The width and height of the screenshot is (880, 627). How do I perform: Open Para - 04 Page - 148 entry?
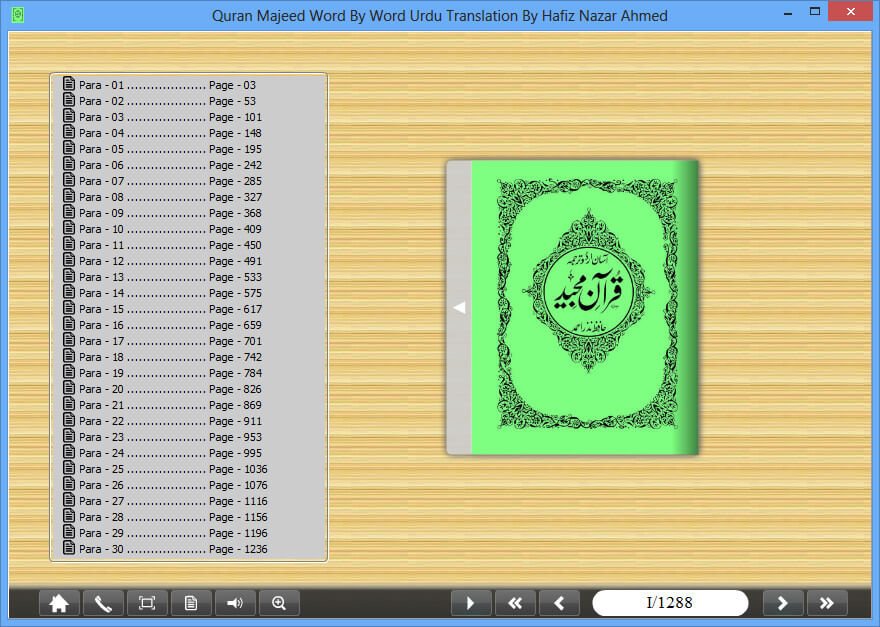[x=162, y=133]
